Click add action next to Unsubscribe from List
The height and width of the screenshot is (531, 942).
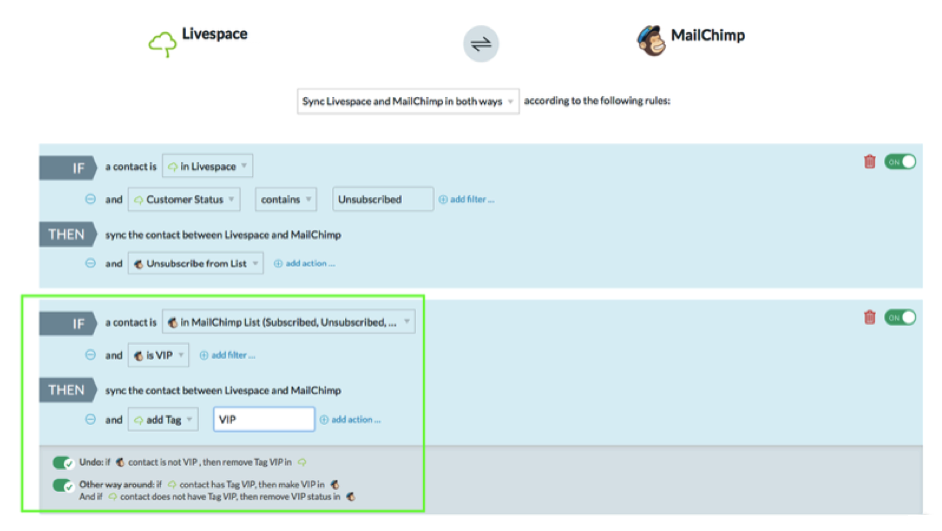pyautogui.click(x=305, y=263)
